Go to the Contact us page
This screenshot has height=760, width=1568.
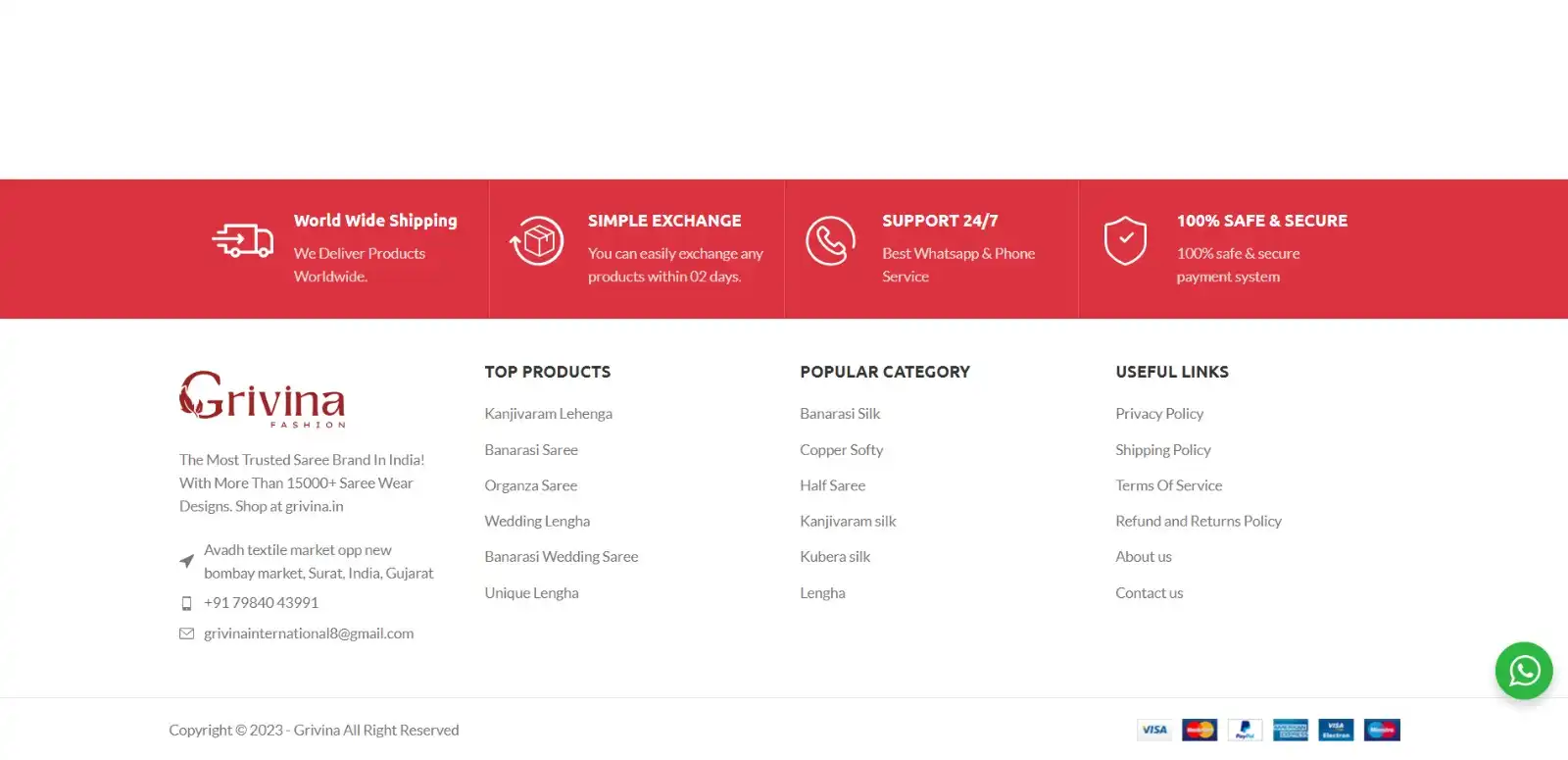pyautogui.click(x=1149, y=593)
